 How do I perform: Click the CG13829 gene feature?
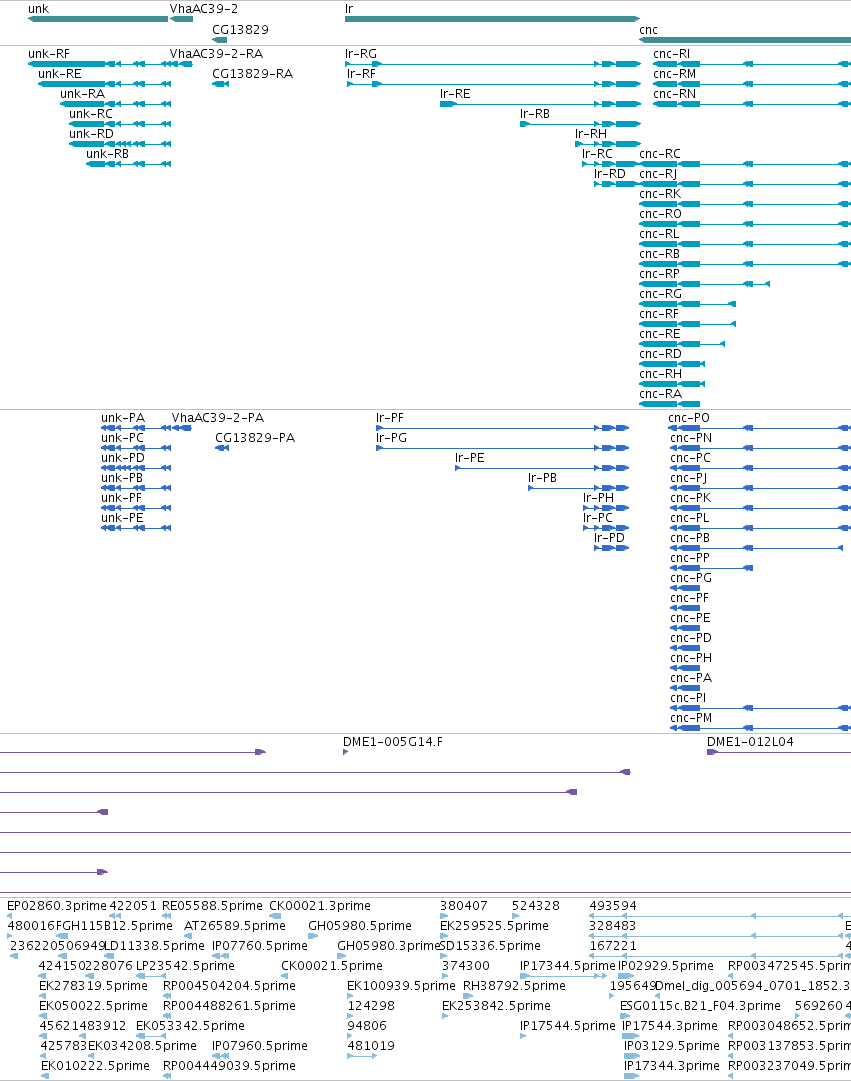[x=219, y=39]
